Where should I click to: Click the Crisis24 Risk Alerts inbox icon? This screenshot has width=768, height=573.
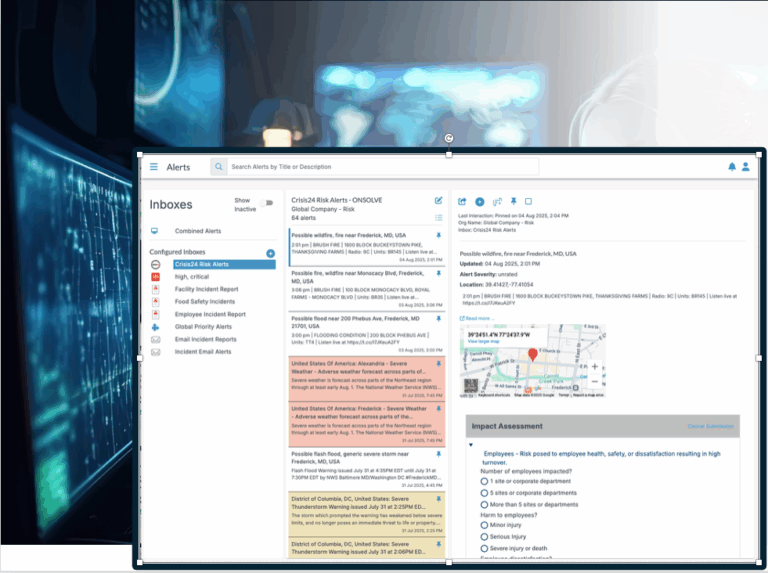(155, 264)
